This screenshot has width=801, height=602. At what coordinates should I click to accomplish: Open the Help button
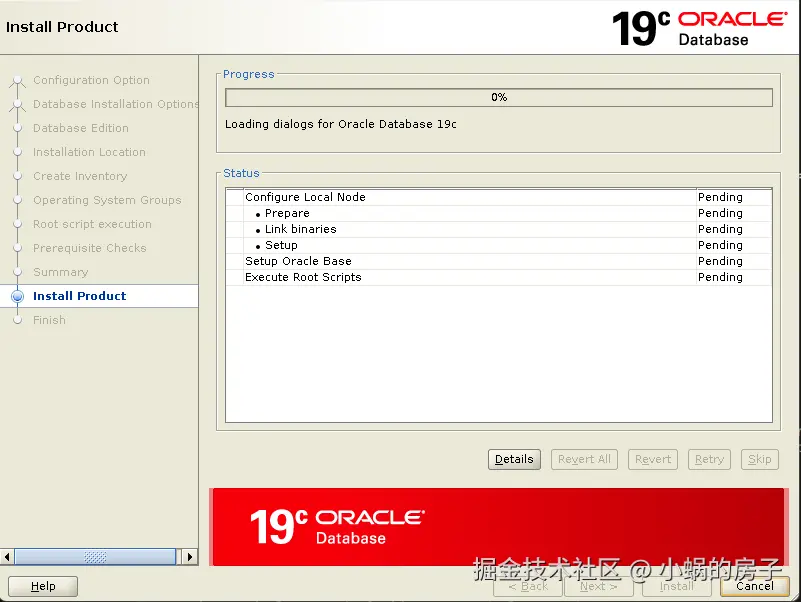43,586
